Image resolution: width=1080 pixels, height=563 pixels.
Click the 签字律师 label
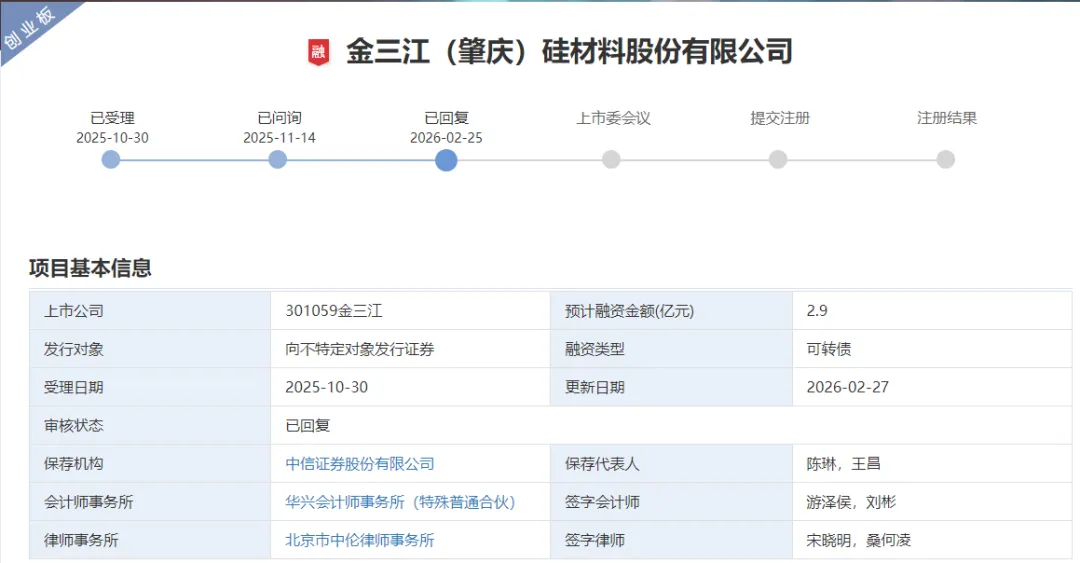[x=595, y=540]
